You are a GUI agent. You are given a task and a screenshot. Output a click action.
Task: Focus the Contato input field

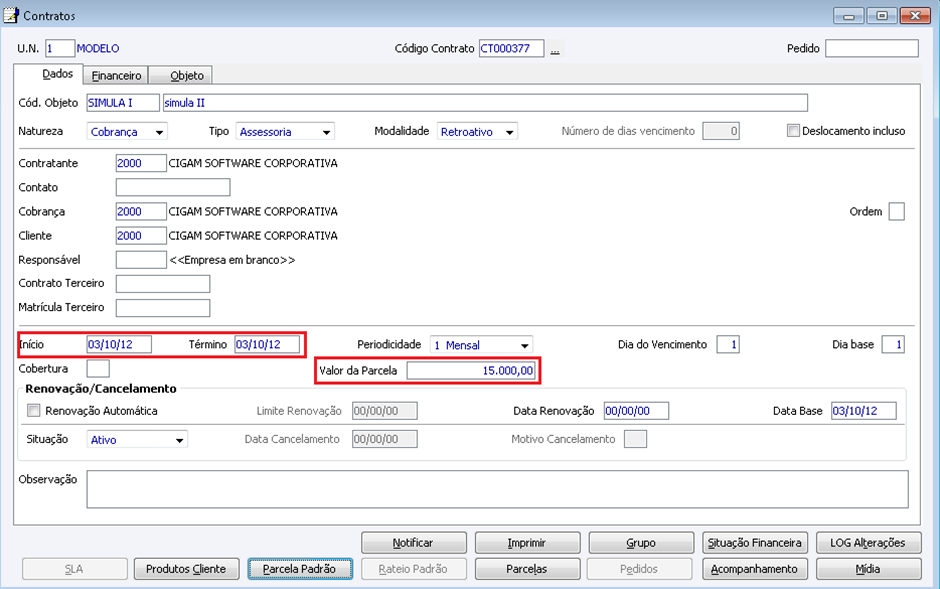point(173,188)
